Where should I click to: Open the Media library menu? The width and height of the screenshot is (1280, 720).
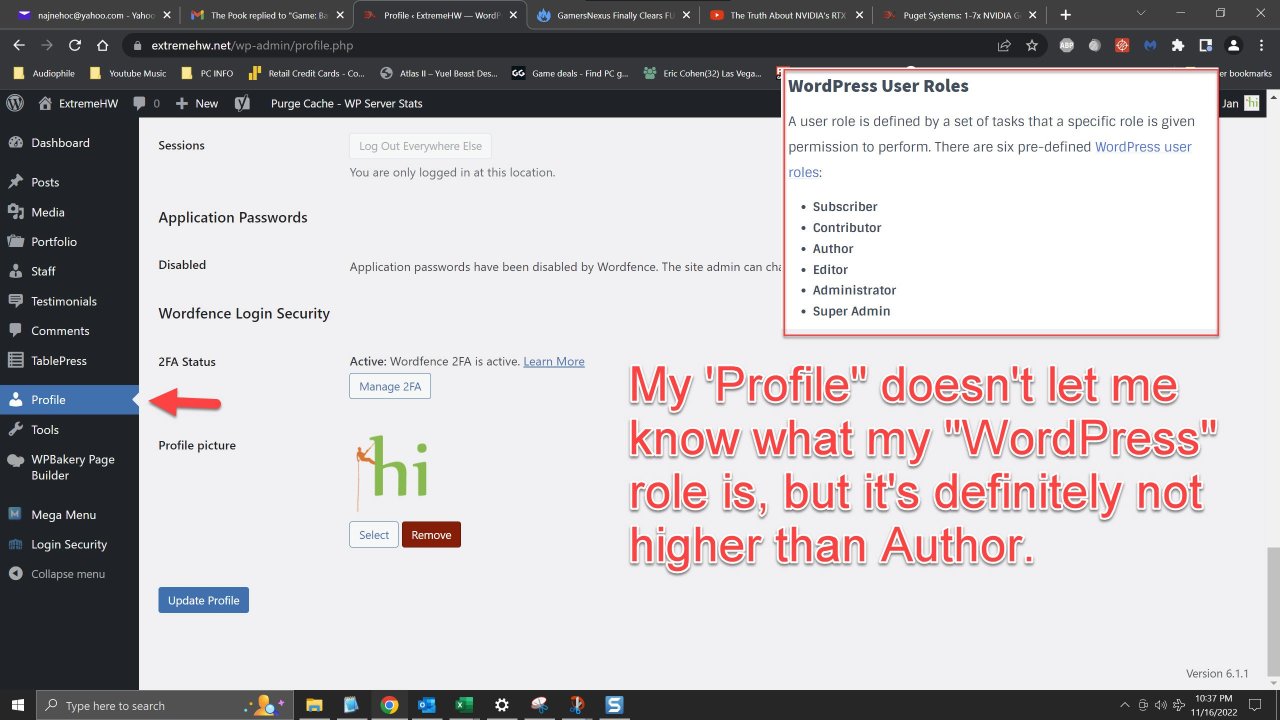pyautogui.click(x=47, y=212)
